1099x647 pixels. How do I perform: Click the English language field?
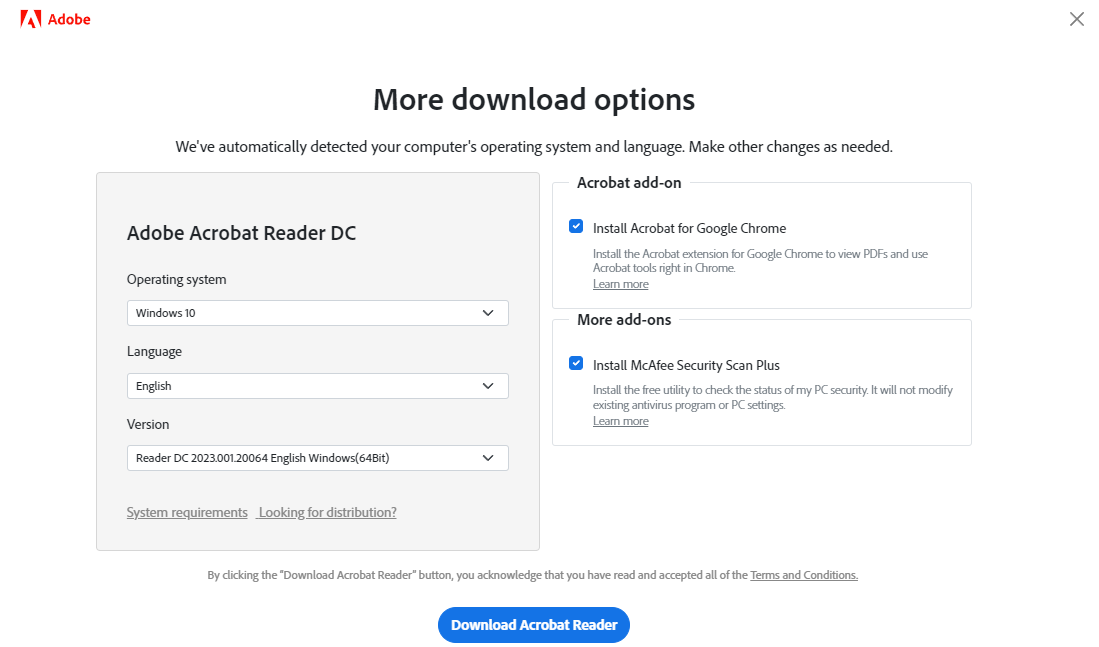(317, 385)
